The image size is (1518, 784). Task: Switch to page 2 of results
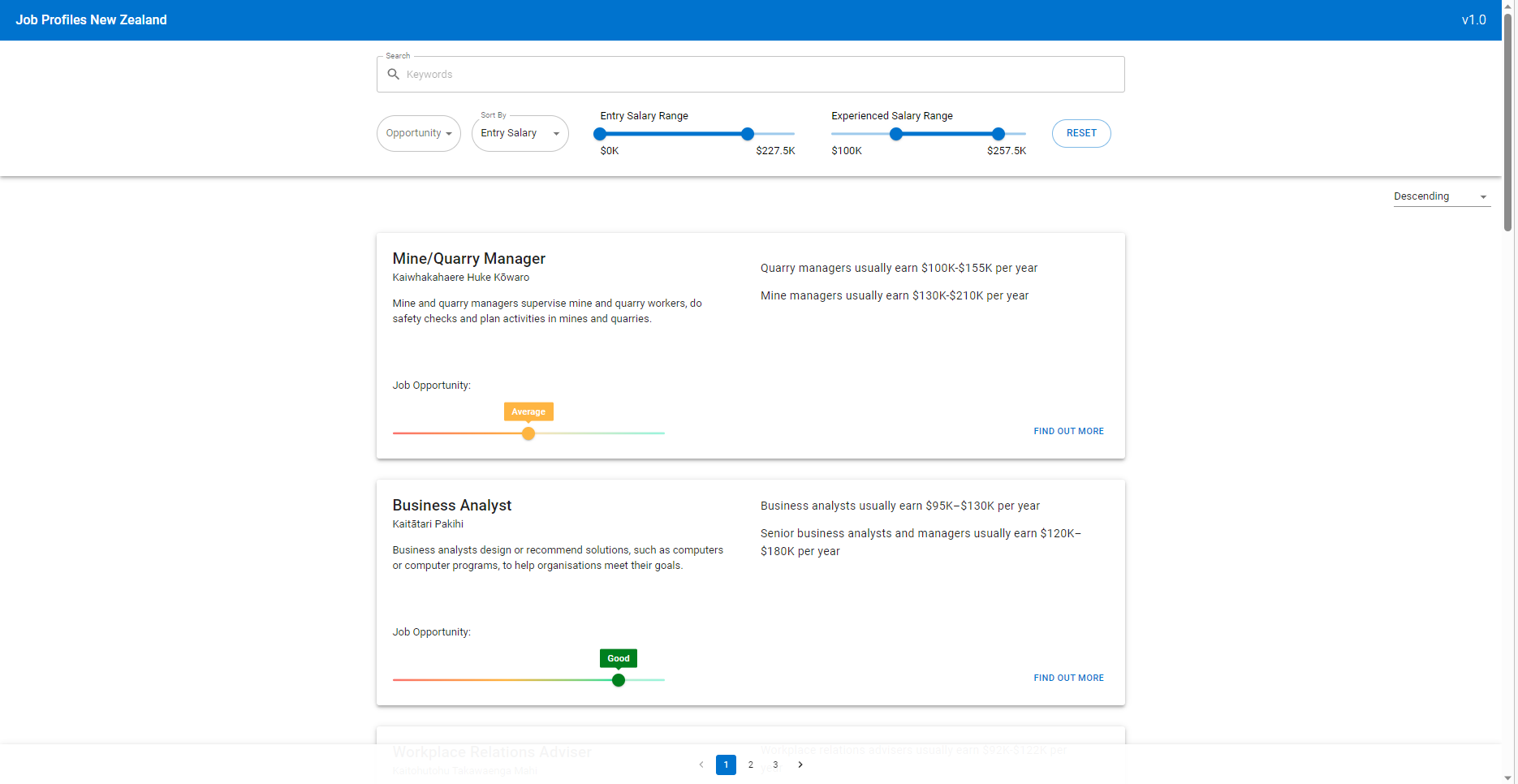pos(751,765)
